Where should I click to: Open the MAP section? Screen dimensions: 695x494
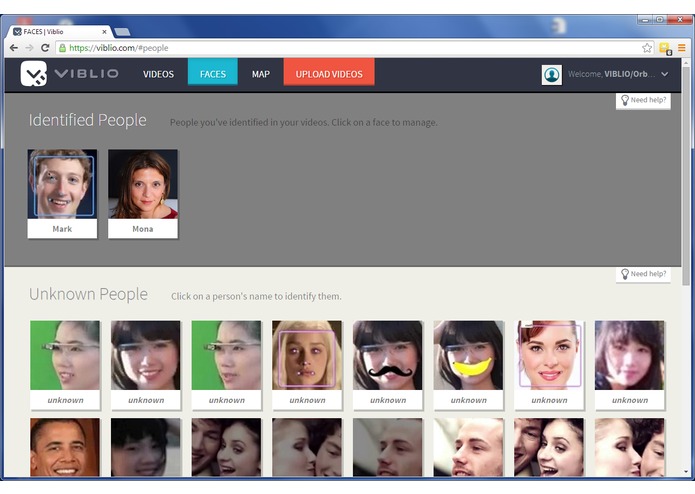pyautogui.click(x=261, y=74)
